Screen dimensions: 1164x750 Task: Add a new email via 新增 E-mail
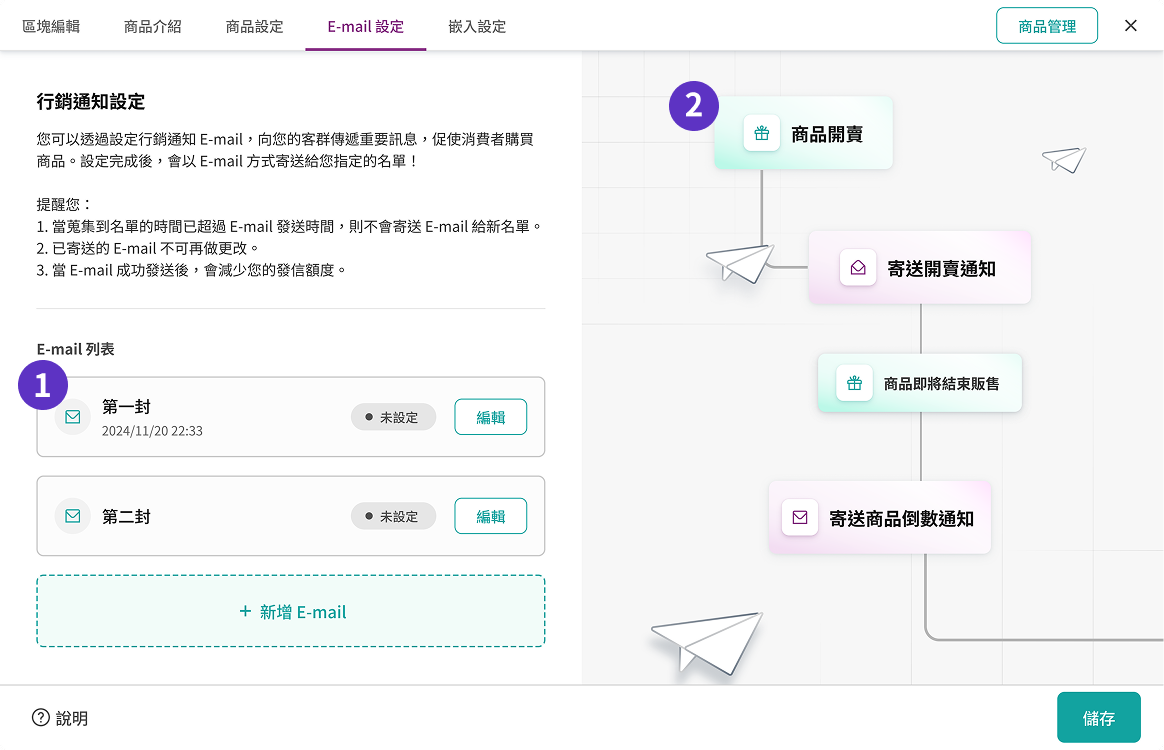[x=291, y=611]
